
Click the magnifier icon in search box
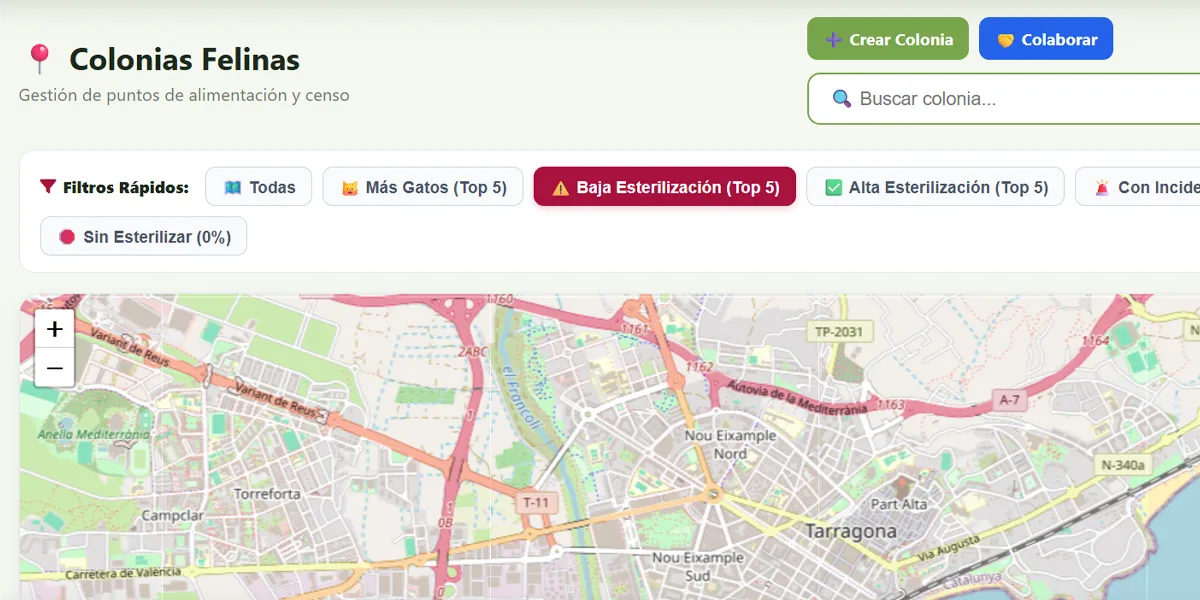coord(842,99)
